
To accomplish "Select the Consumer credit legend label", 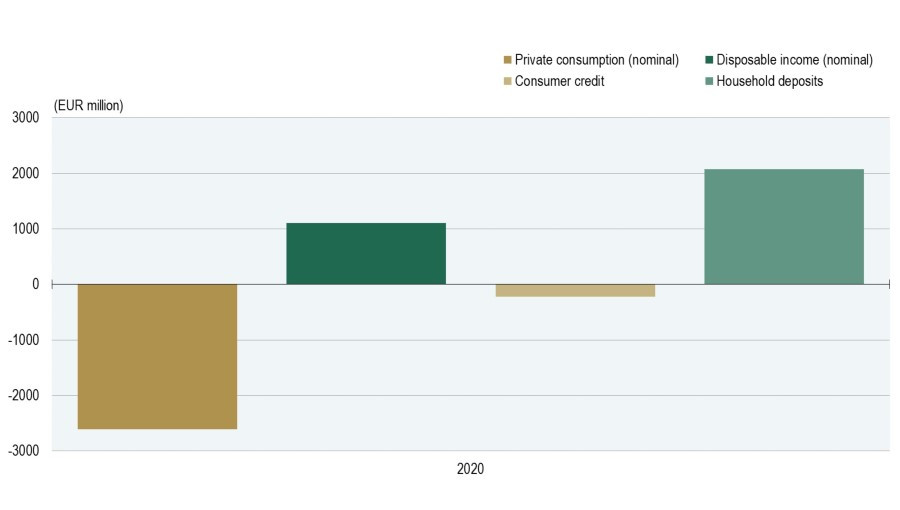I will [x=559, y=81].
